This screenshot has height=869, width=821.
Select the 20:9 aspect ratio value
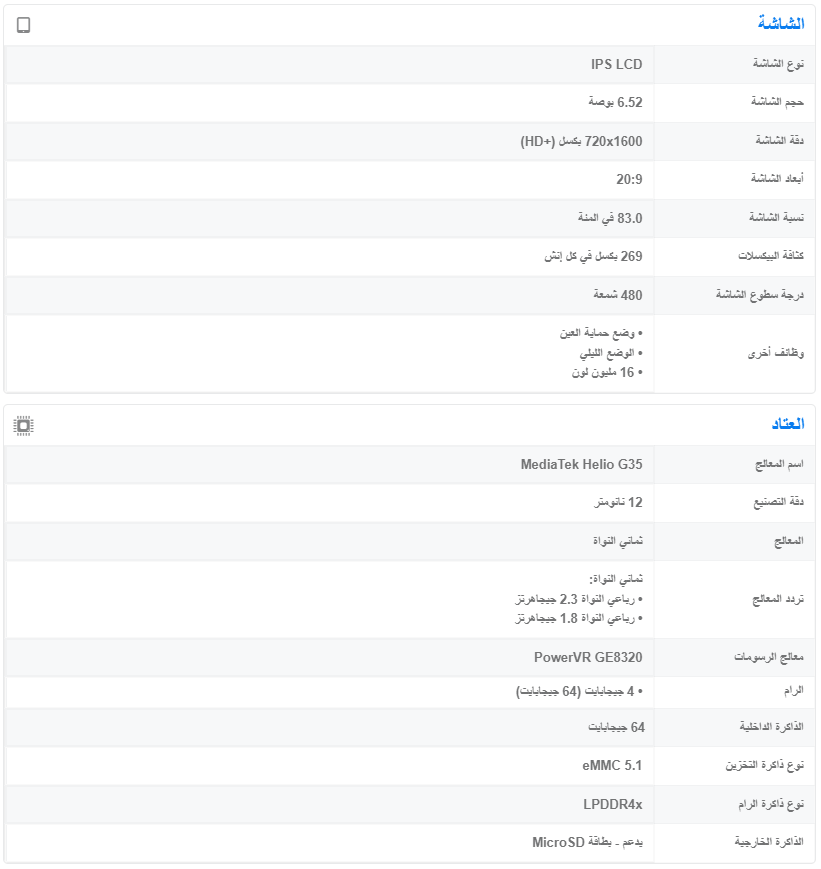pos(629,180)
